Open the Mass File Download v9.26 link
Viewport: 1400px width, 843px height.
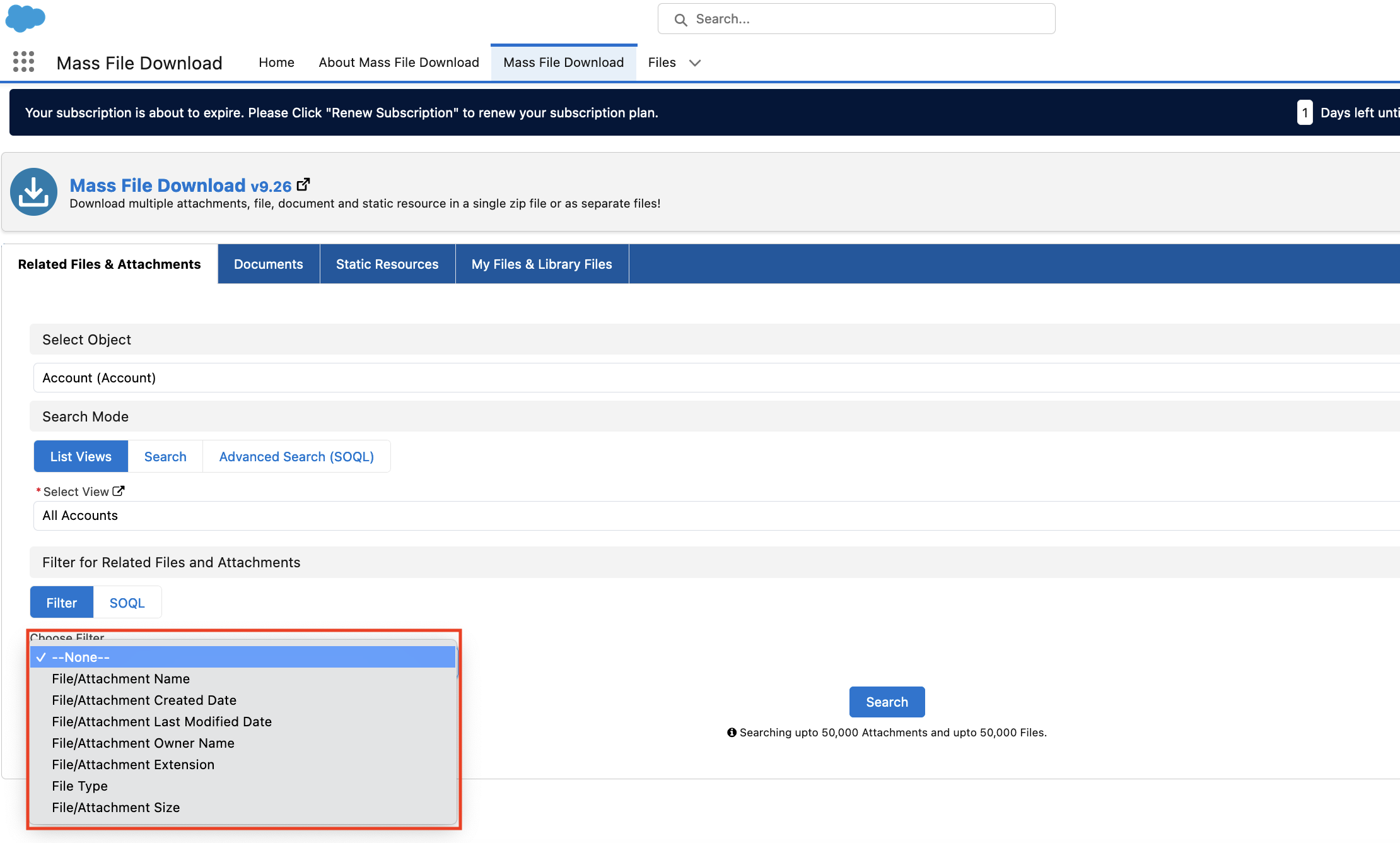tap(180, 186)
